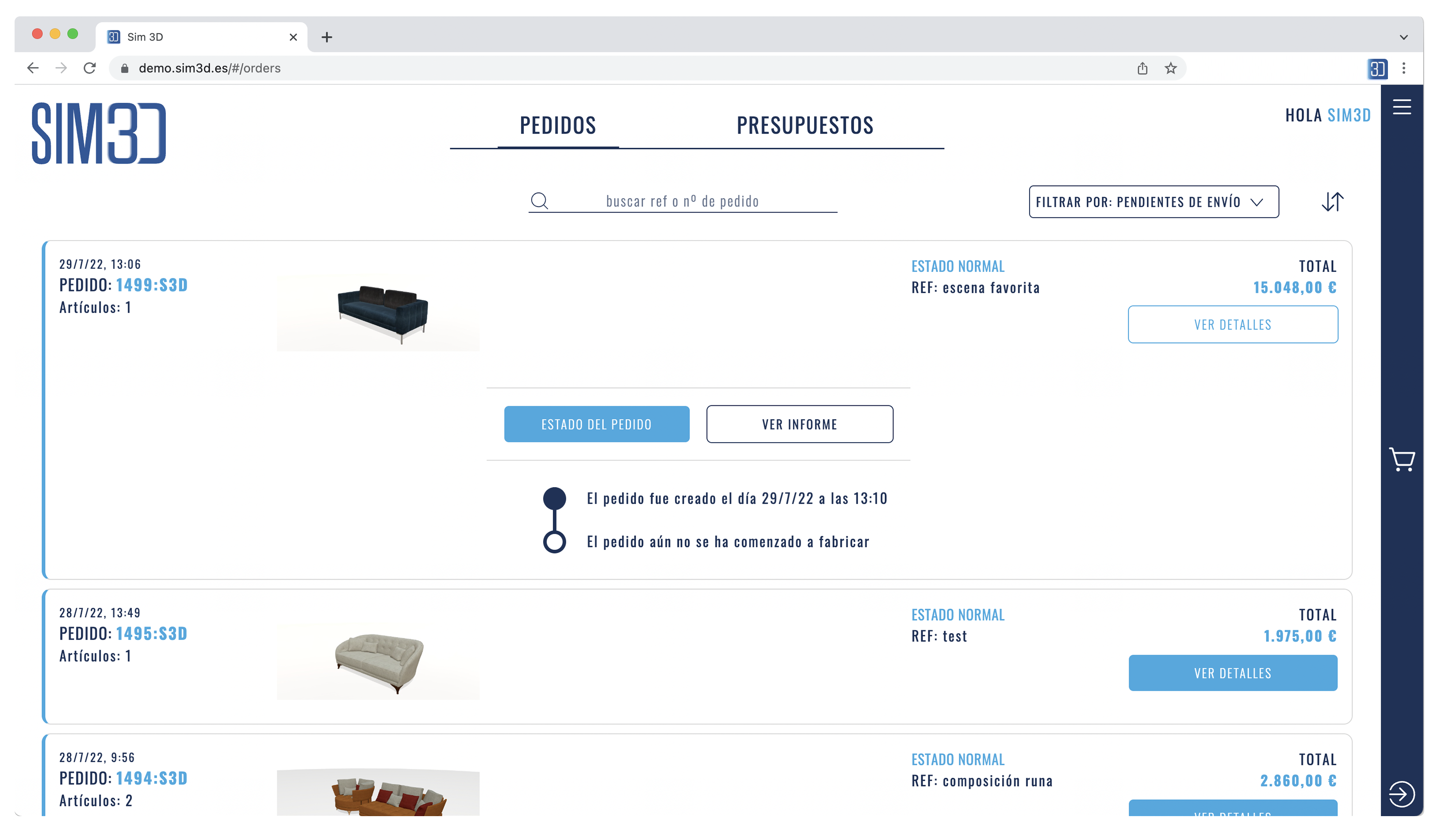Click the browser share icon
This screenshot has width=1441, height=840.
coord(1142,69)
